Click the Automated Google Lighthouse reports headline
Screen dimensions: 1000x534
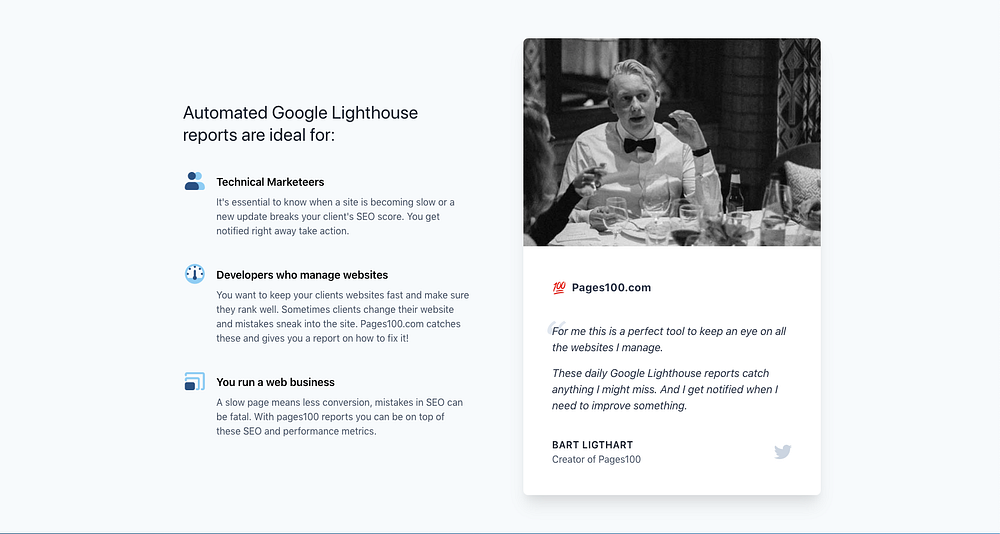click(x=300, y=124)
